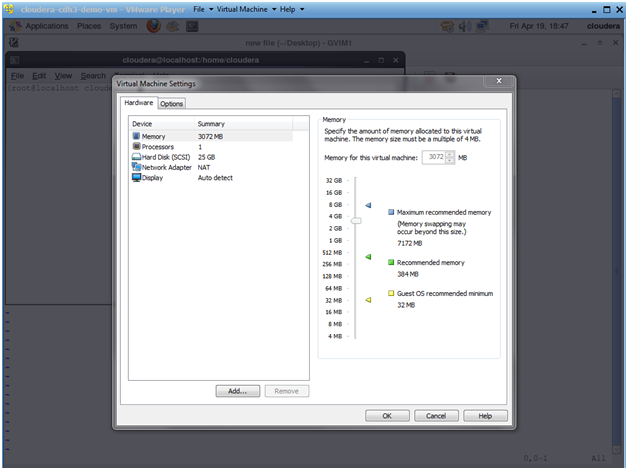628x470 pixels.
Task: Click the memory size input field
Action: (x=434, y=157)
